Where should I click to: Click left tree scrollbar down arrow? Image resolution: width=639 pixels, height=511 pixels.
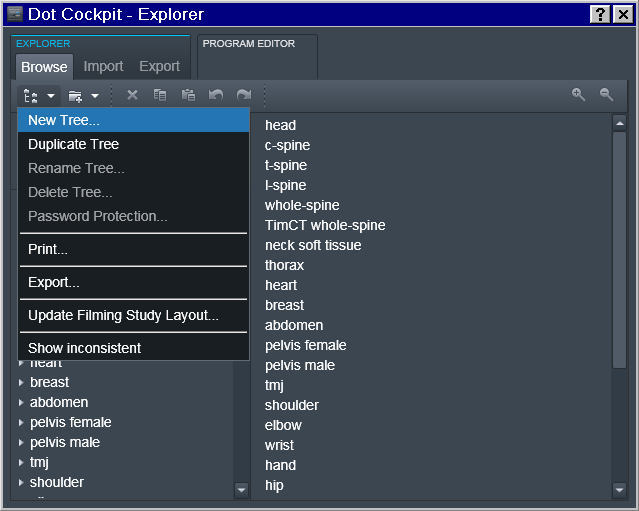coord(241,490)
